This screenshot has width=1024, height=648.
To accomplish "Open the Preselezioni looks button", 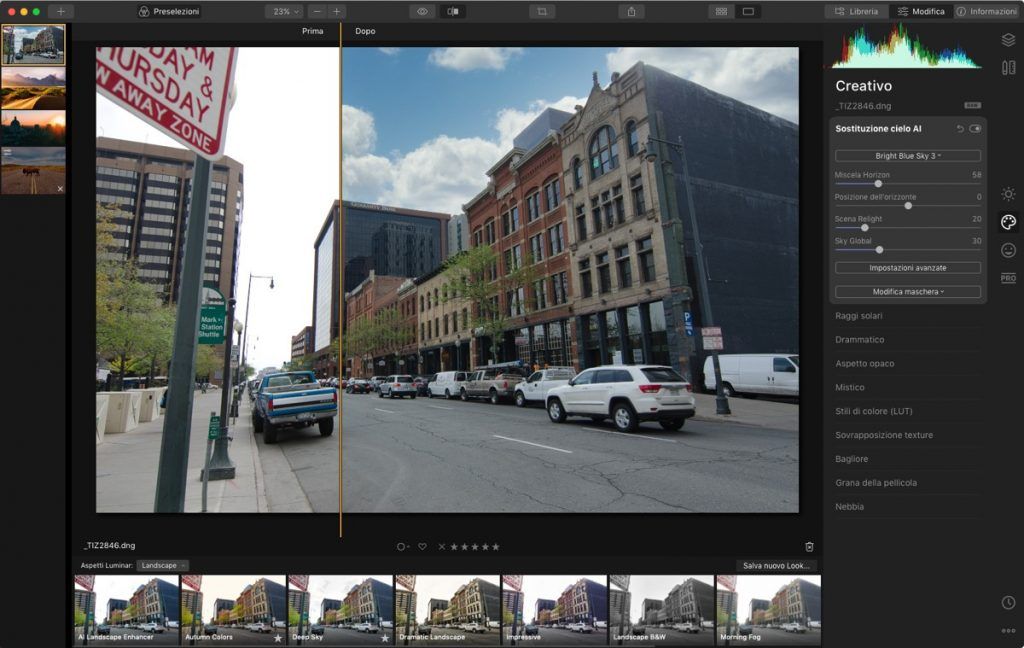I will pos(168,11).
